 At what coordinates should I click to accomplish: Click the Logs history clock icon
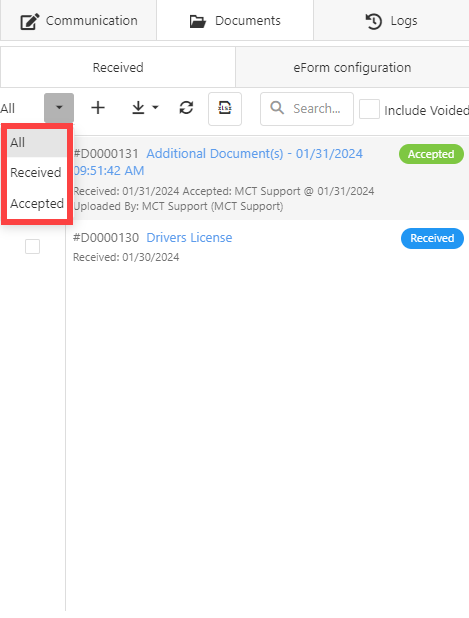[373, 21]
